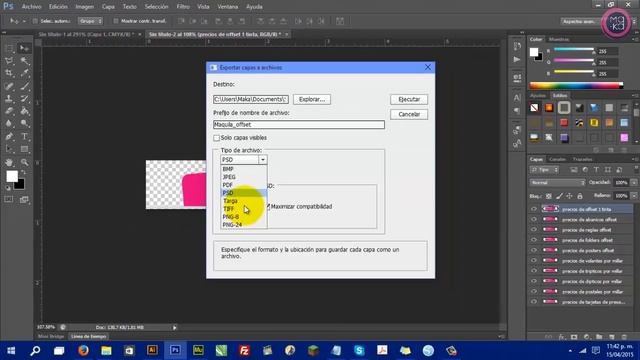
Task: Open the workspace 'Aspectos esen.' dropdown
Action: pos(580,21)
